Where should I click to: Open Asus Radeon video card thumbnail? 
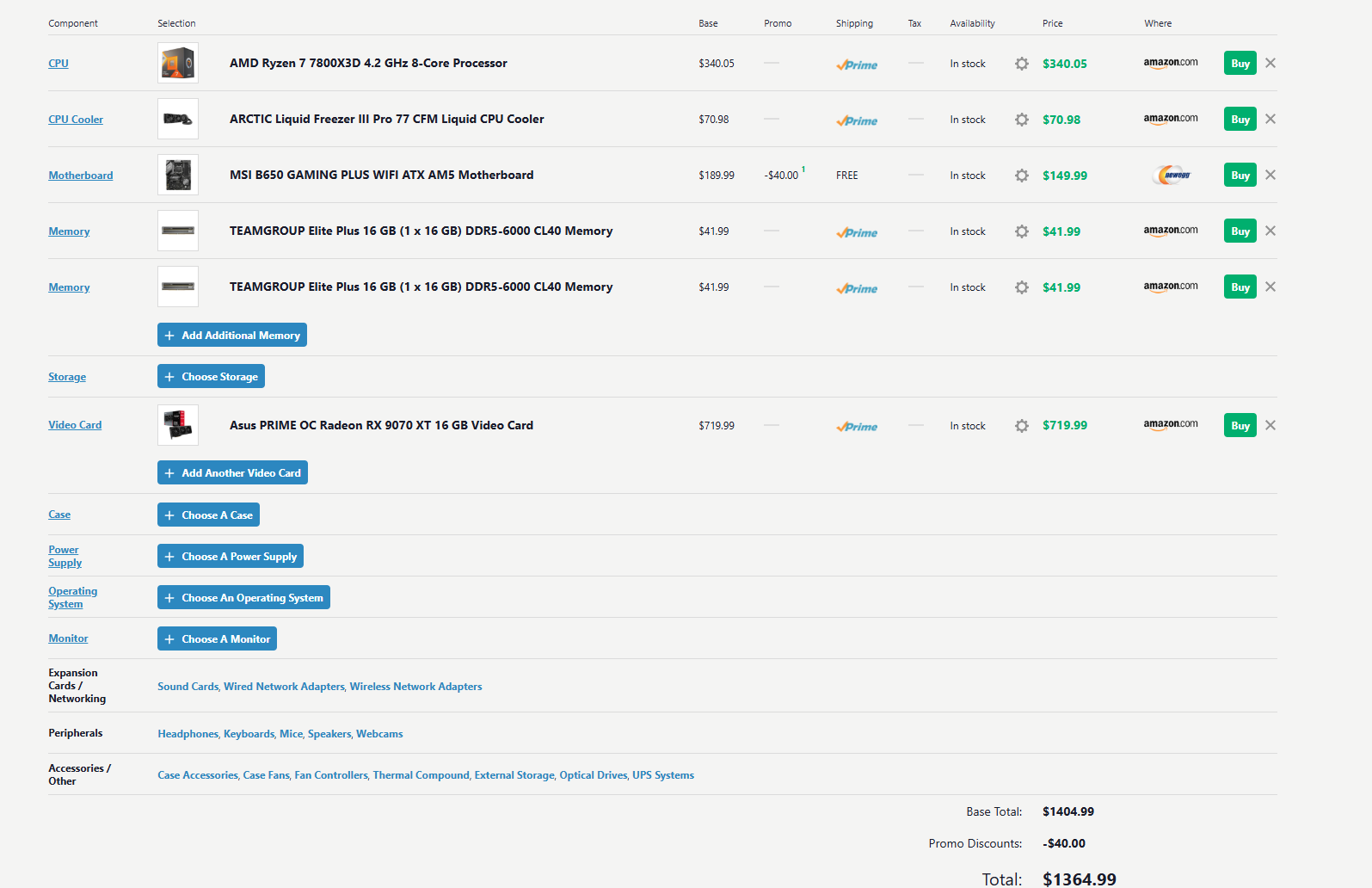click(x=178, y=425)
